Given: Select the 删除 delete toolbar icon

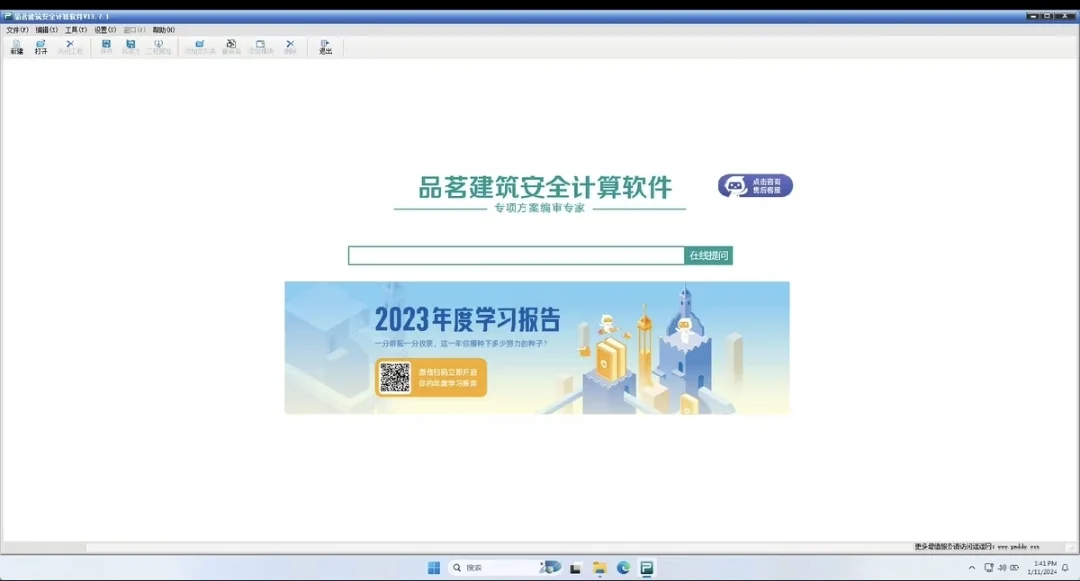Looking at the screenshot, I should [290, 44].
